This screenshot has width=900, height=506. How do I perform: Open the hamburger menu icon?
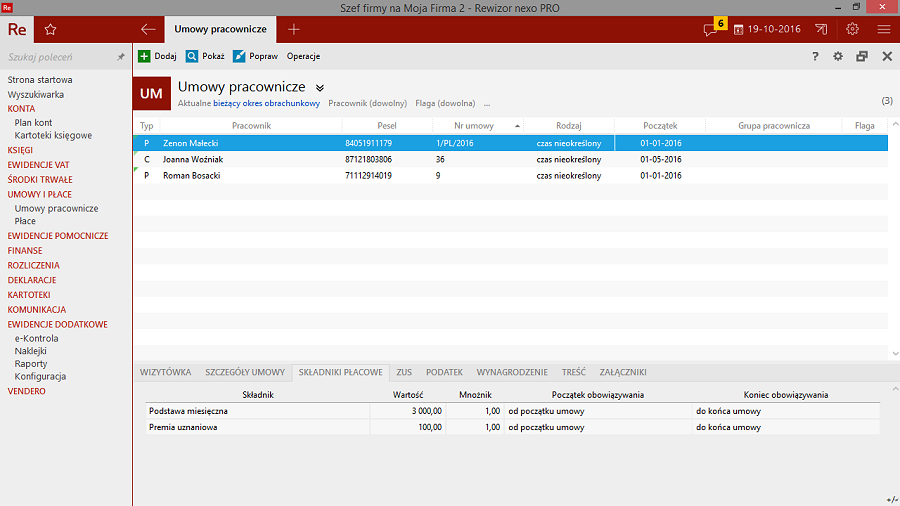click(883, 30)
